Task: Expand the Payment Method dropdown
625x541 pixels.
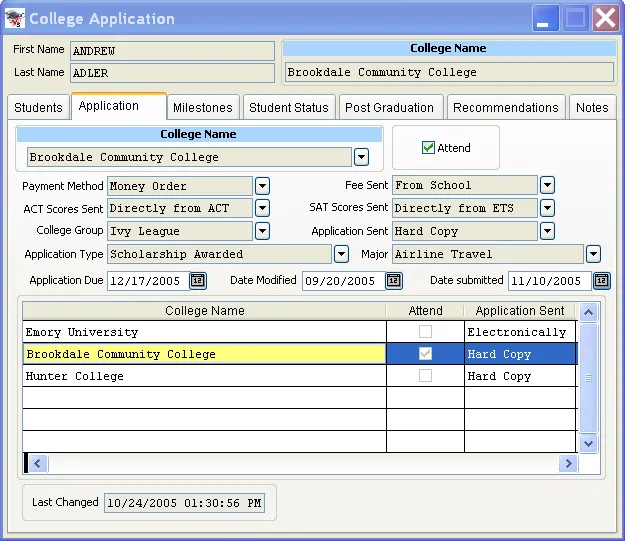Action: (262, 185)
